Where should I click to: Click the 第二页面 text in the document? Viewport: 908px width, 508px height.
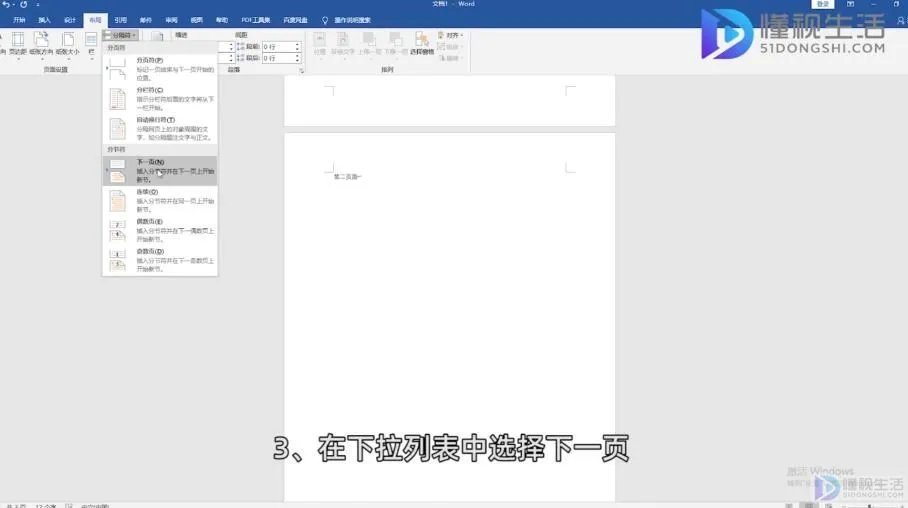pyautogui.click(x=347, y=177)
